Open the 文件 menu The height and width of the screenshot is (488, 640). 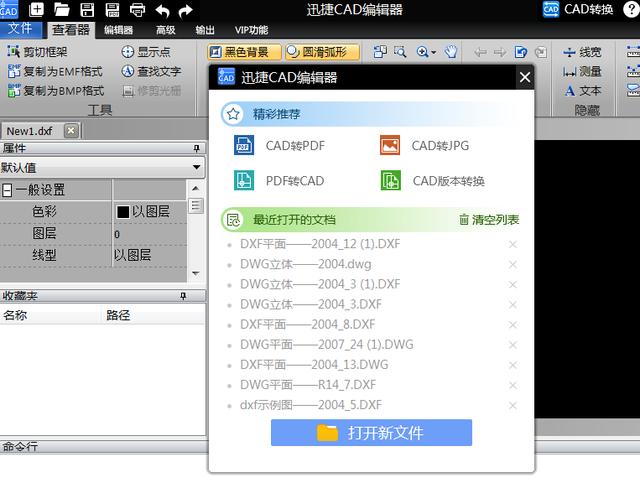coord(20,29)
